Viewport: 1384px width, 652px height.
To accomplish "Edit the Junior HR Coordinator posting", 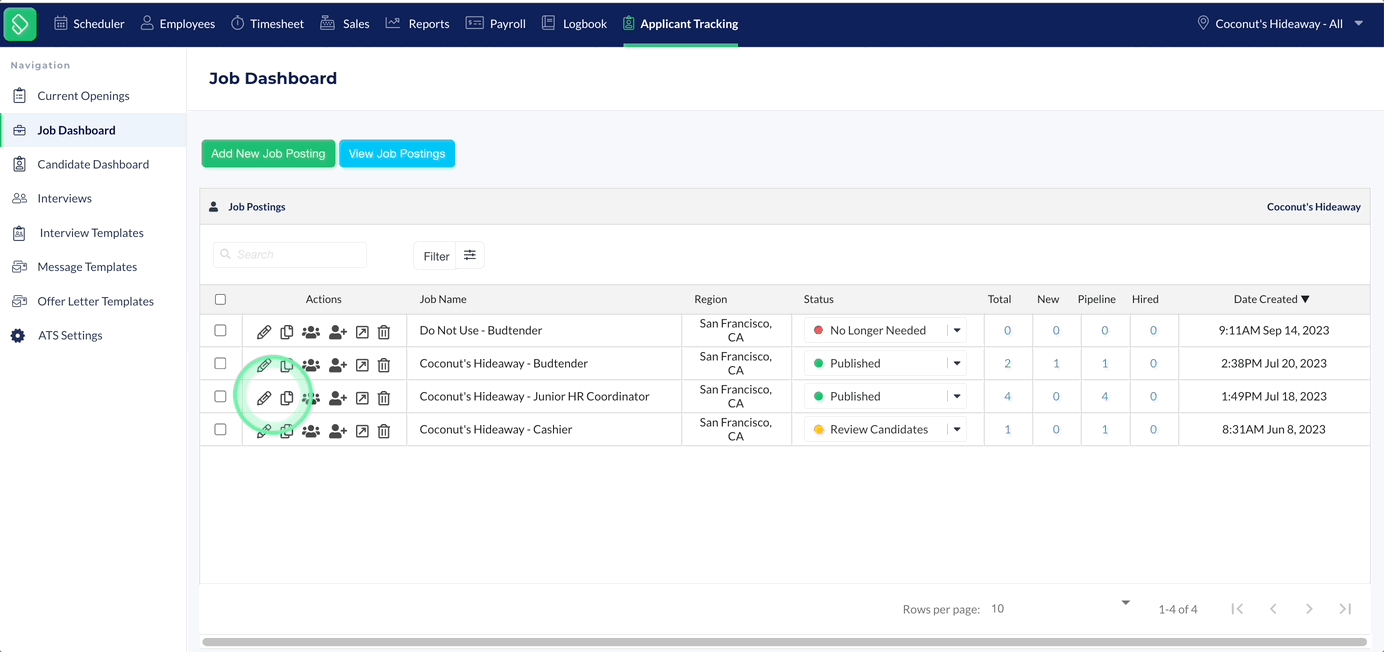I will 264,398.
